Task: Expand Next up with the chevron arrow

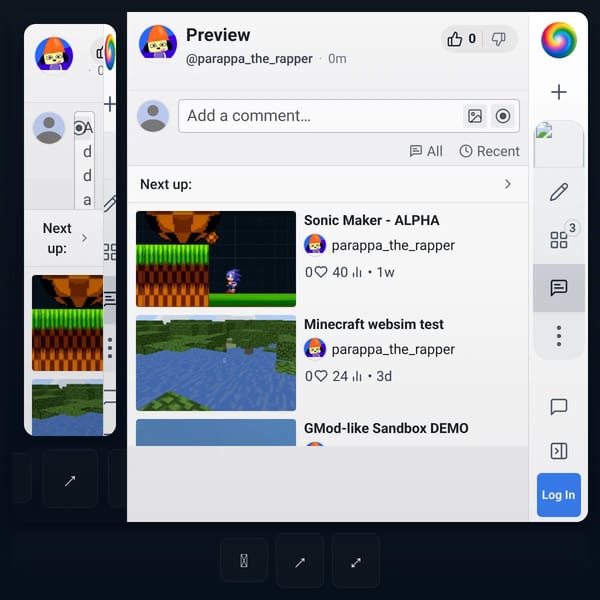Action: coord(507,184)
